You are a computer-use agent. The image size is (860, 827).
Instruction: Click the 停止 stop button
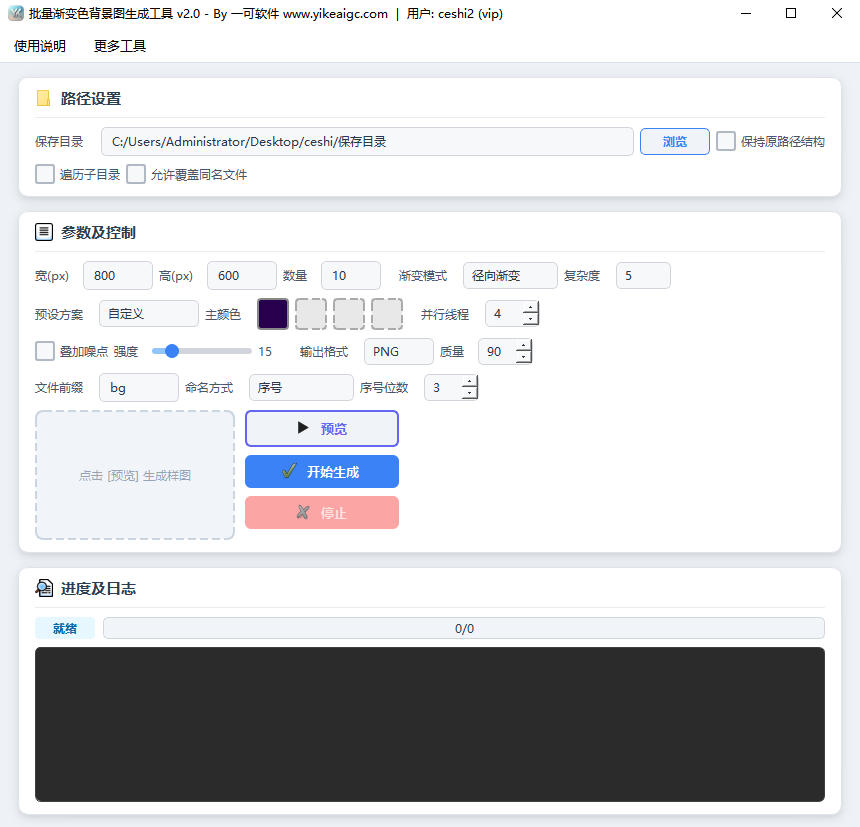click(322, 513)
